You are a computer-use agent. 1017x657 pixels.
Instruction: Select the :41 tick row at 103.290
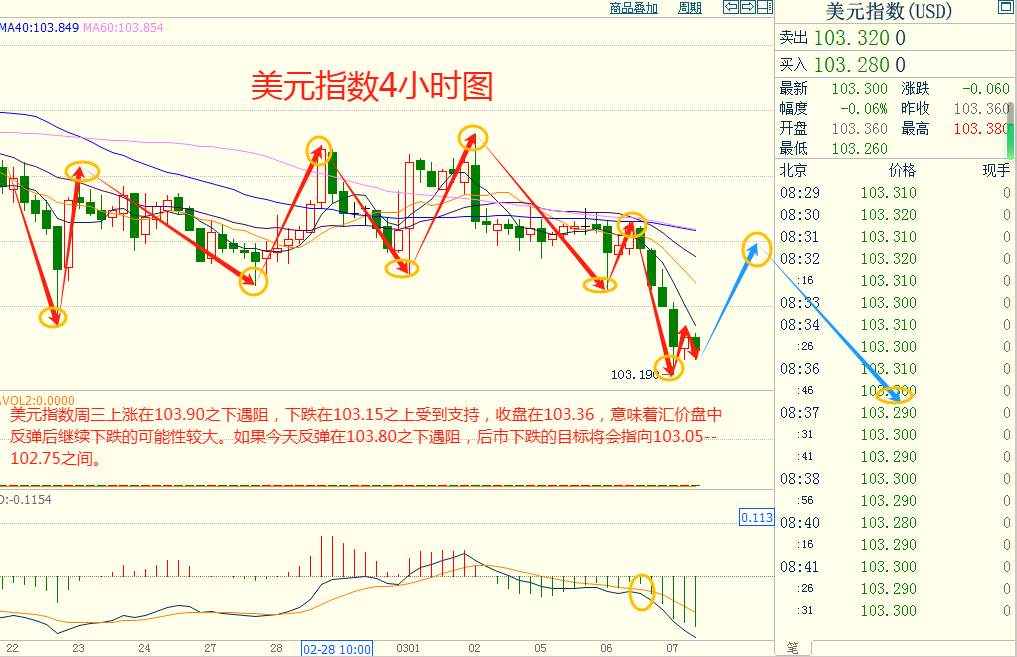click(x=895, y=457)
